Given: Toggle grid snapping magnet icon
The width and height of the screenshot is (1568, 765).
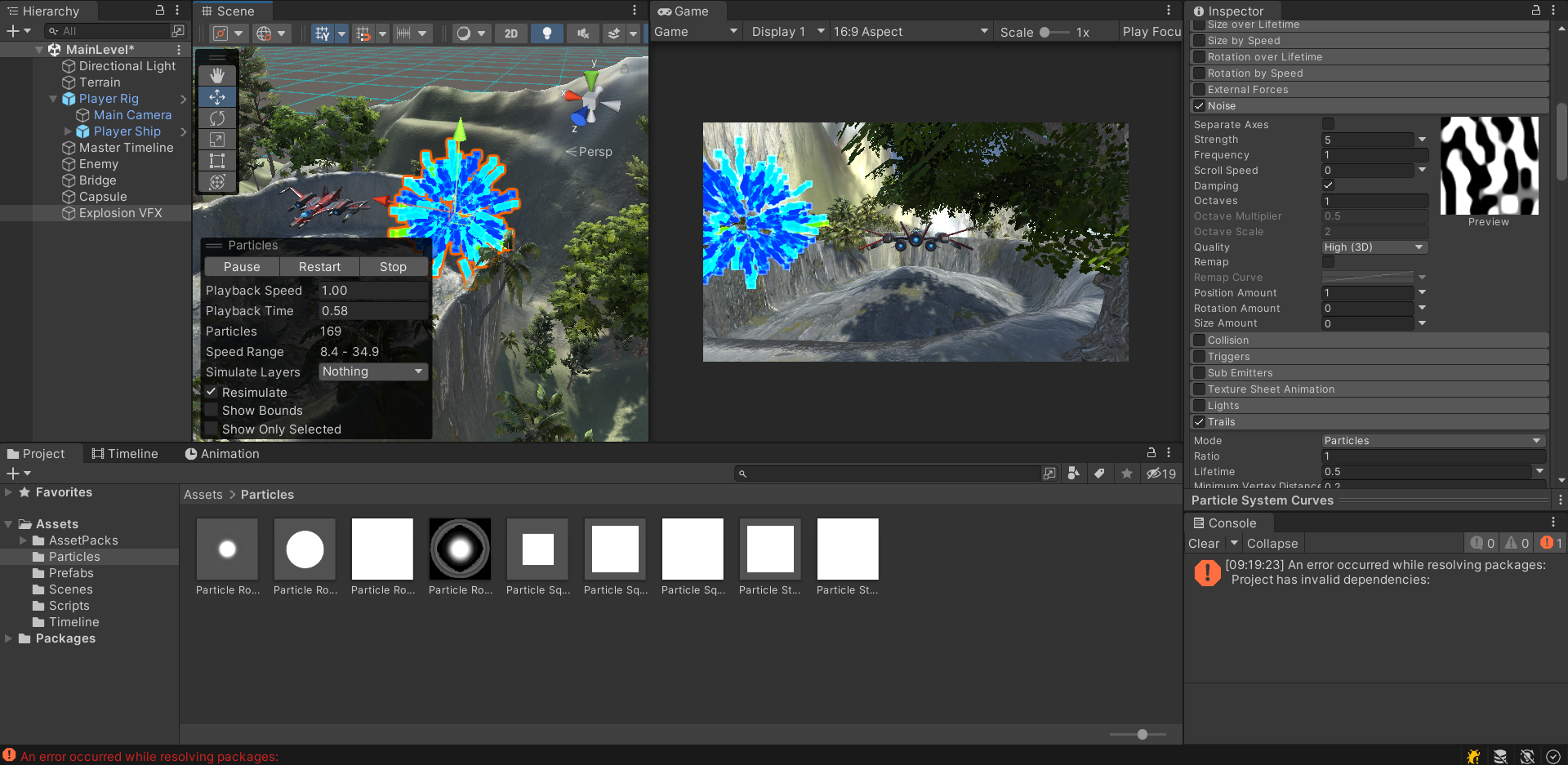Looking at the screenshot, I should 363,33.
